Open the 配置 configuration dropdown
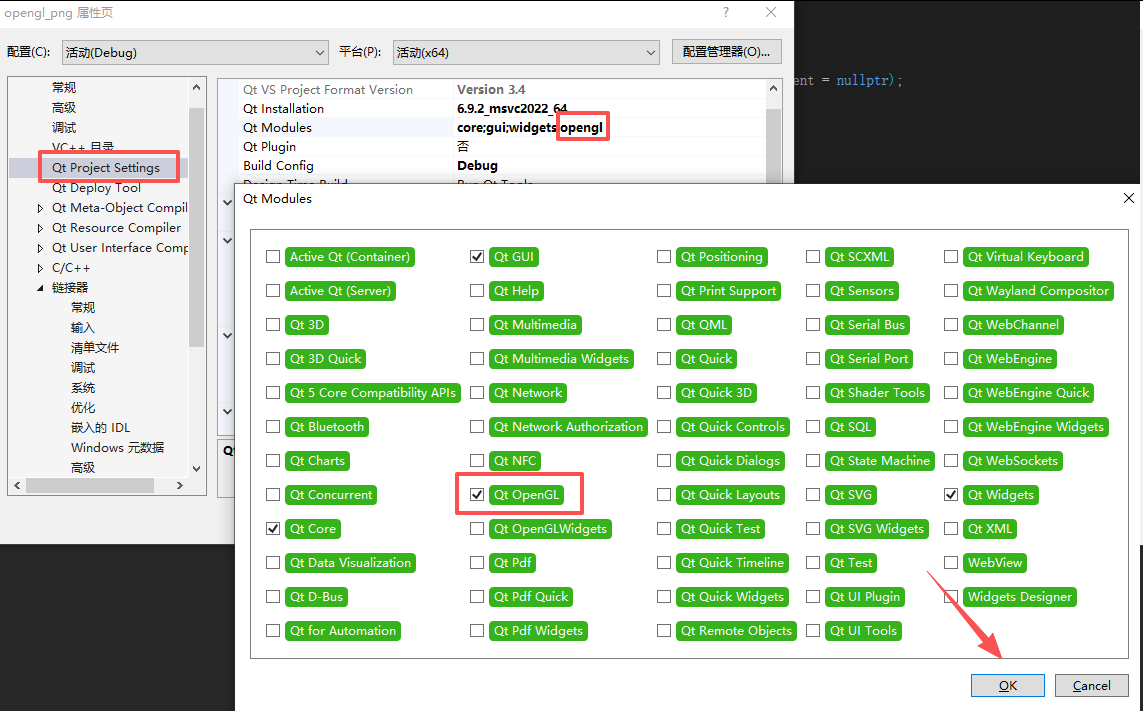Viewport: 1143px width, 711px height. [195, 53]
